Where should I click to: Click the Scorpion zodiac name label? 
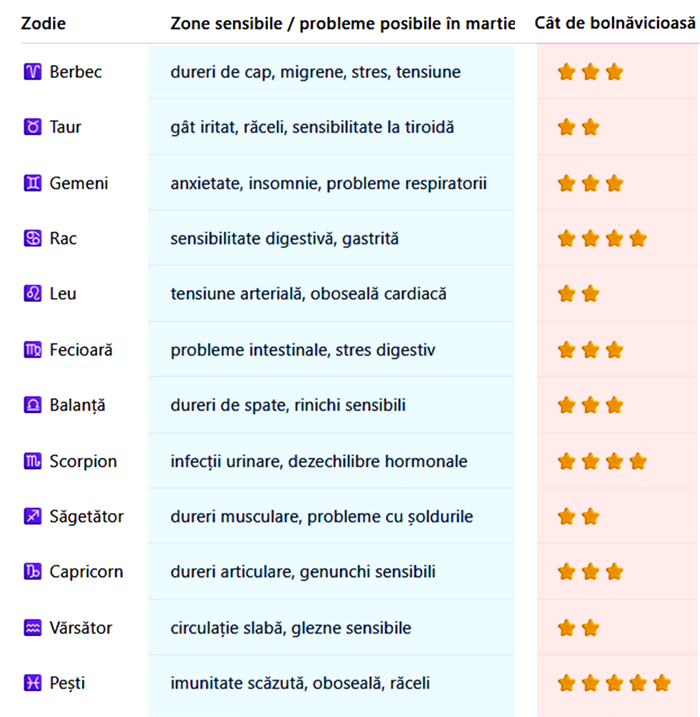click(x=83, y=461)
